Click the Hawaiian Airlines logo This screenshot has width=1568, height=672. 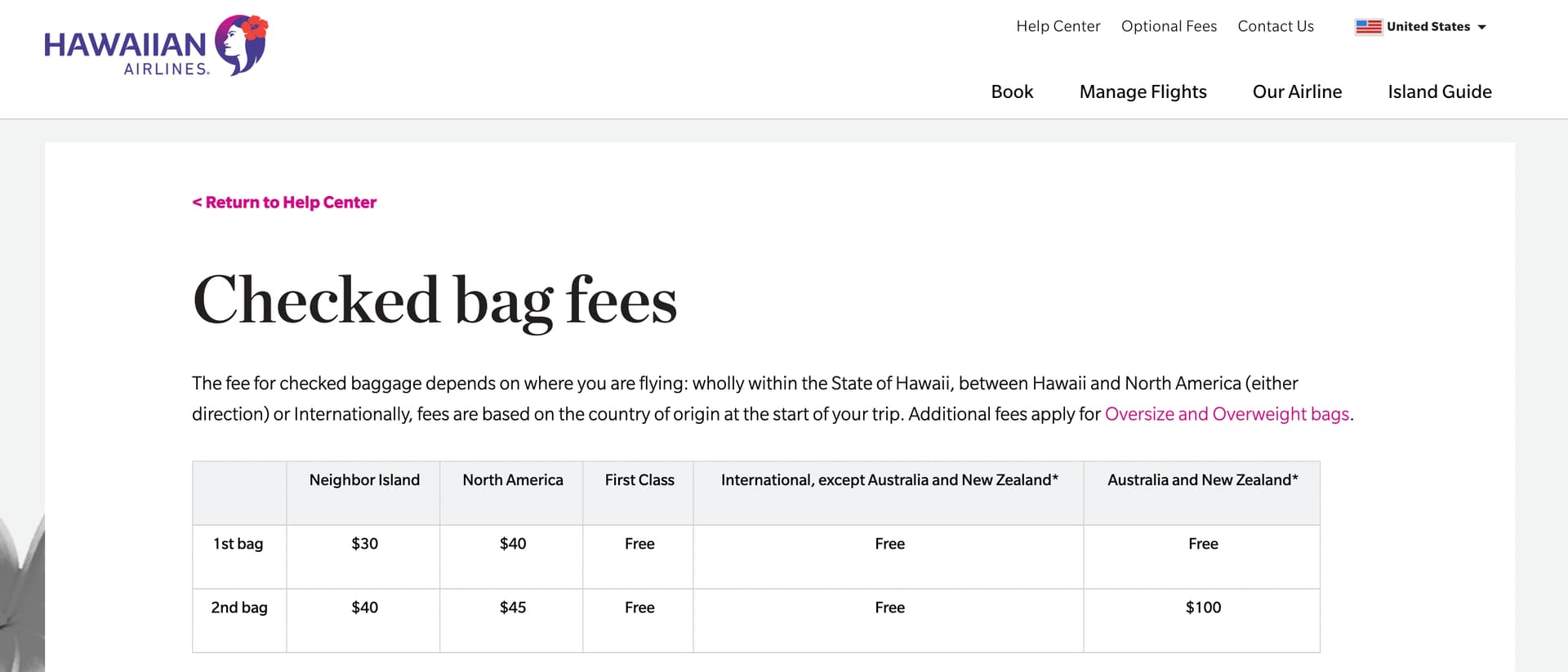(155, 47)
